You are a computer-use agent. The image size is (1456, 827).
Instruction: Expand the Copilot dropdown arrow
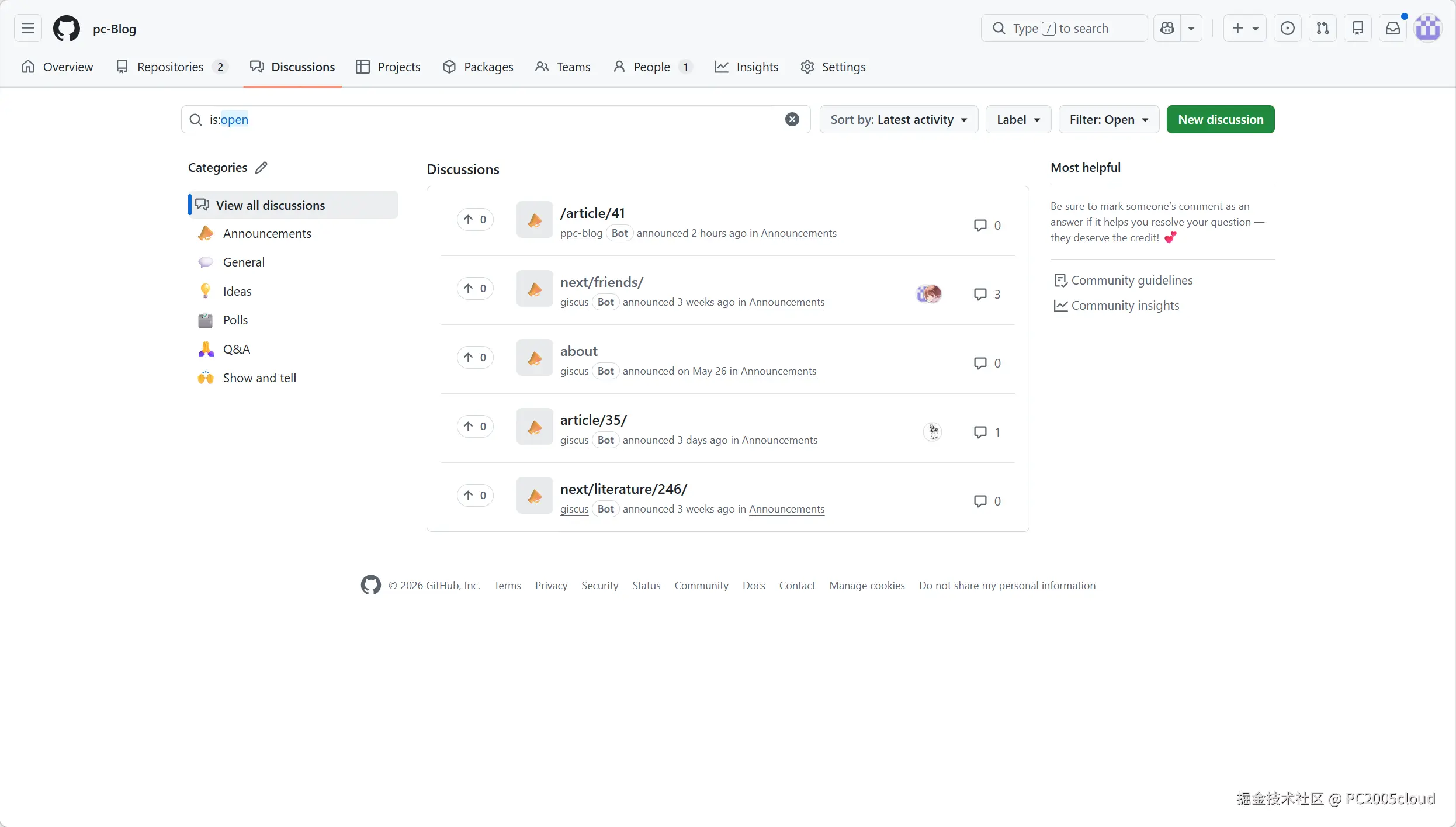(1191, 28)
